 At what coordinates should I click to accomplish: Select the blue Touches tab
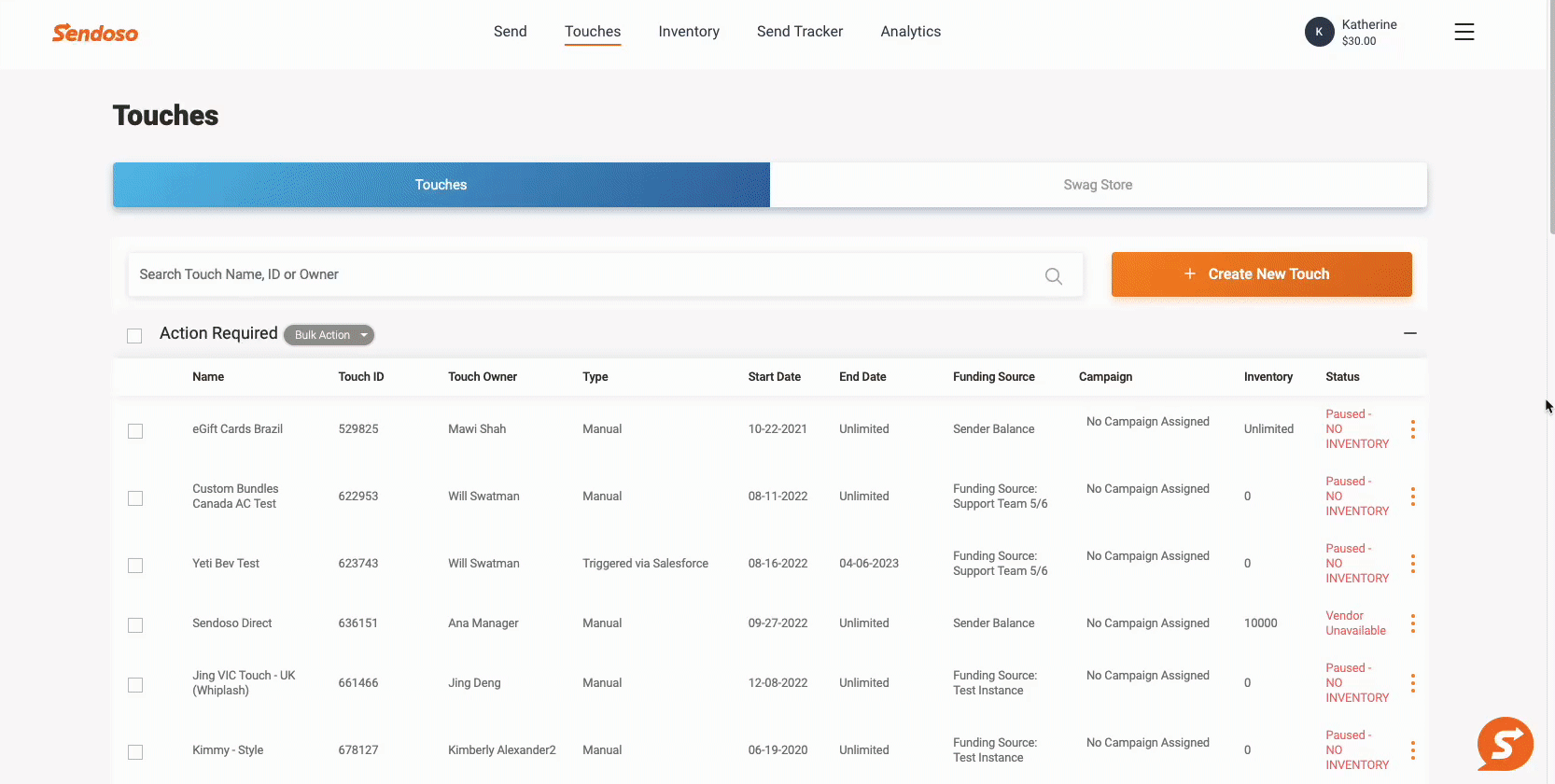tap(441, 185)
